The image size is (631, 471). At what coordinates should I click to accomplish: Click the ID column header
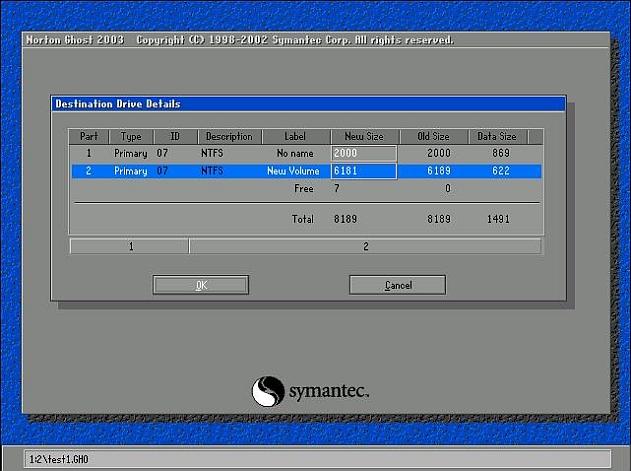pyautogui.click(x=175, y=136)
